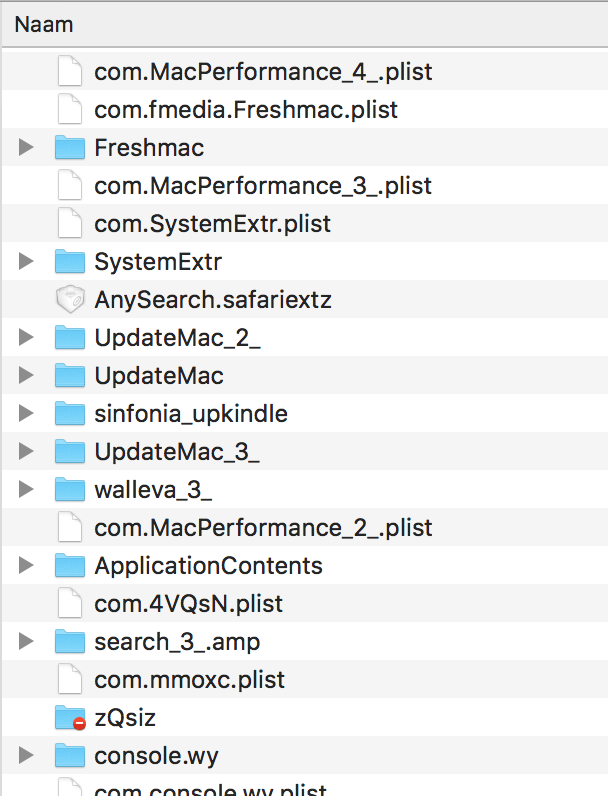This screenshot has height=796, width=608.
Task: Select the UpdateMac_2_ folder name
Action: (x=178, y=338)
